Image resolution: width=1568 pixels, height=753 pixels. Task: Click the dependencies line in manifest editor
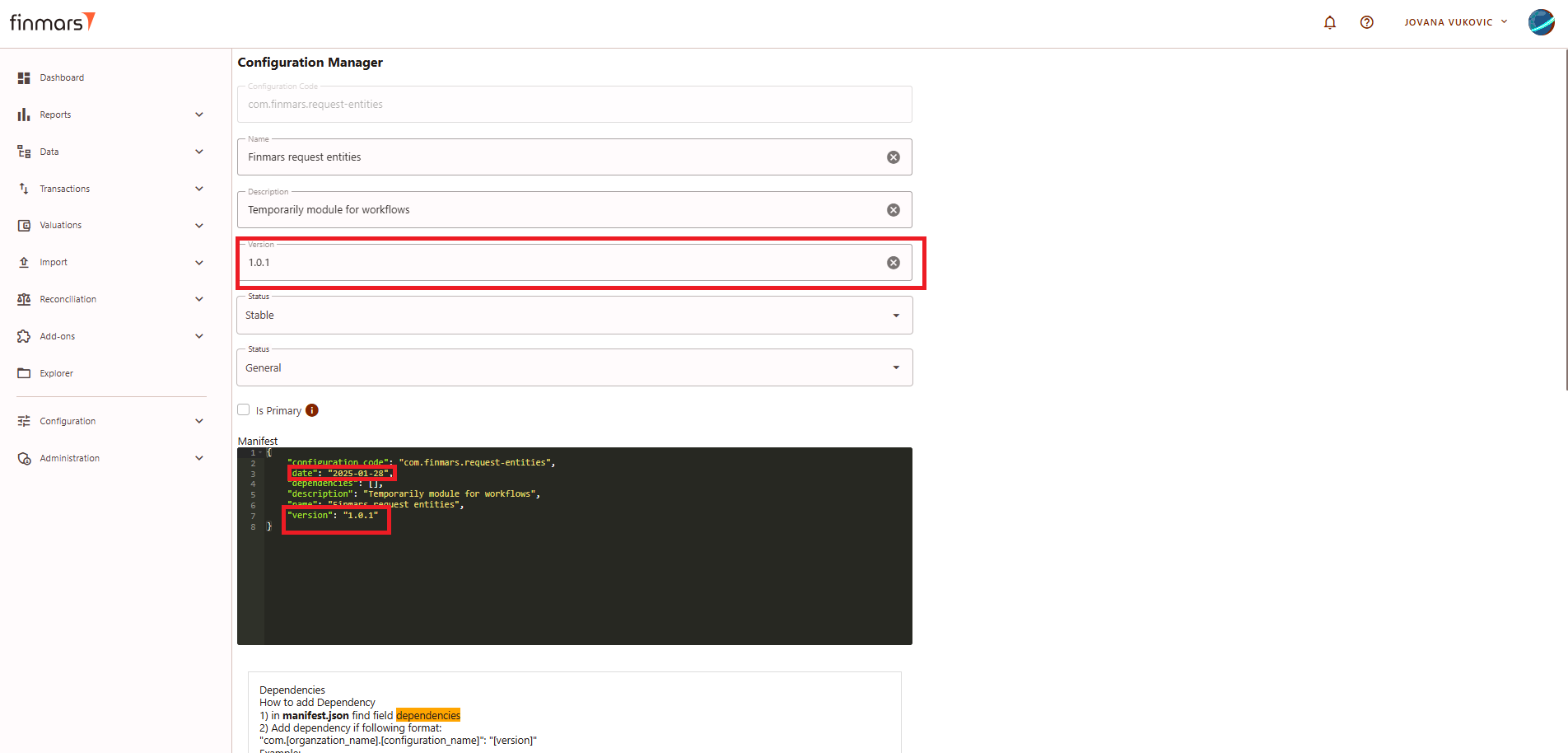(335, 484)
